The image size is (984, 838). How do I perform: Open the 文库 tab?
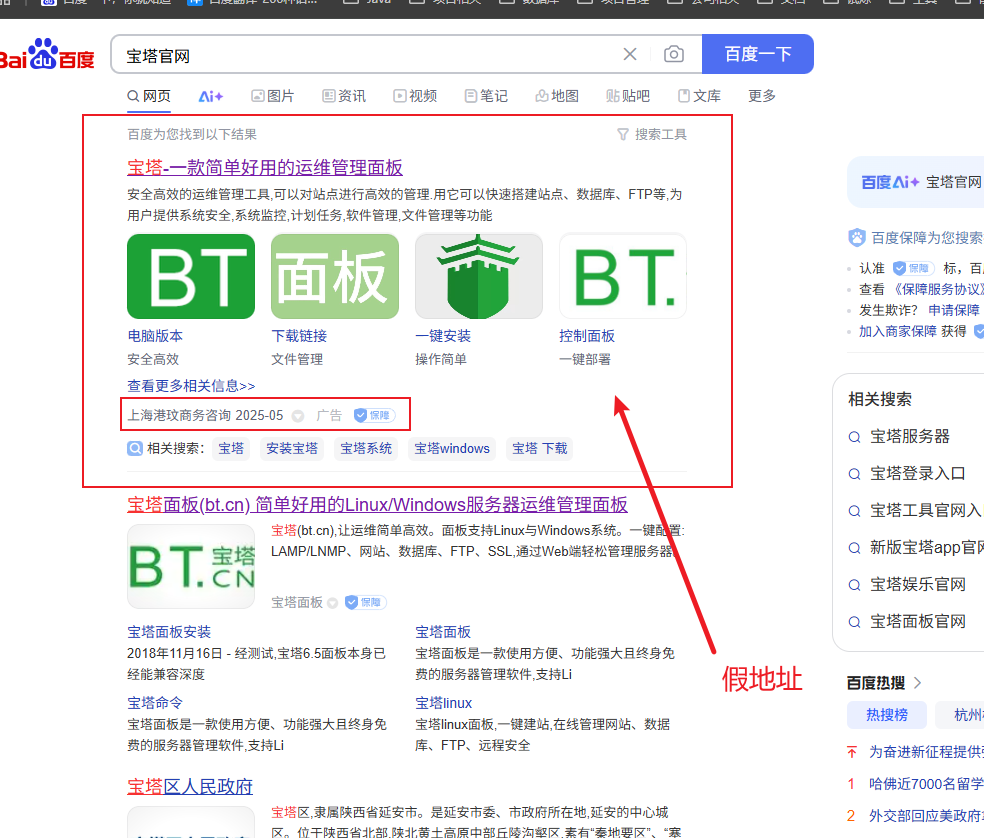coord(699,96)
